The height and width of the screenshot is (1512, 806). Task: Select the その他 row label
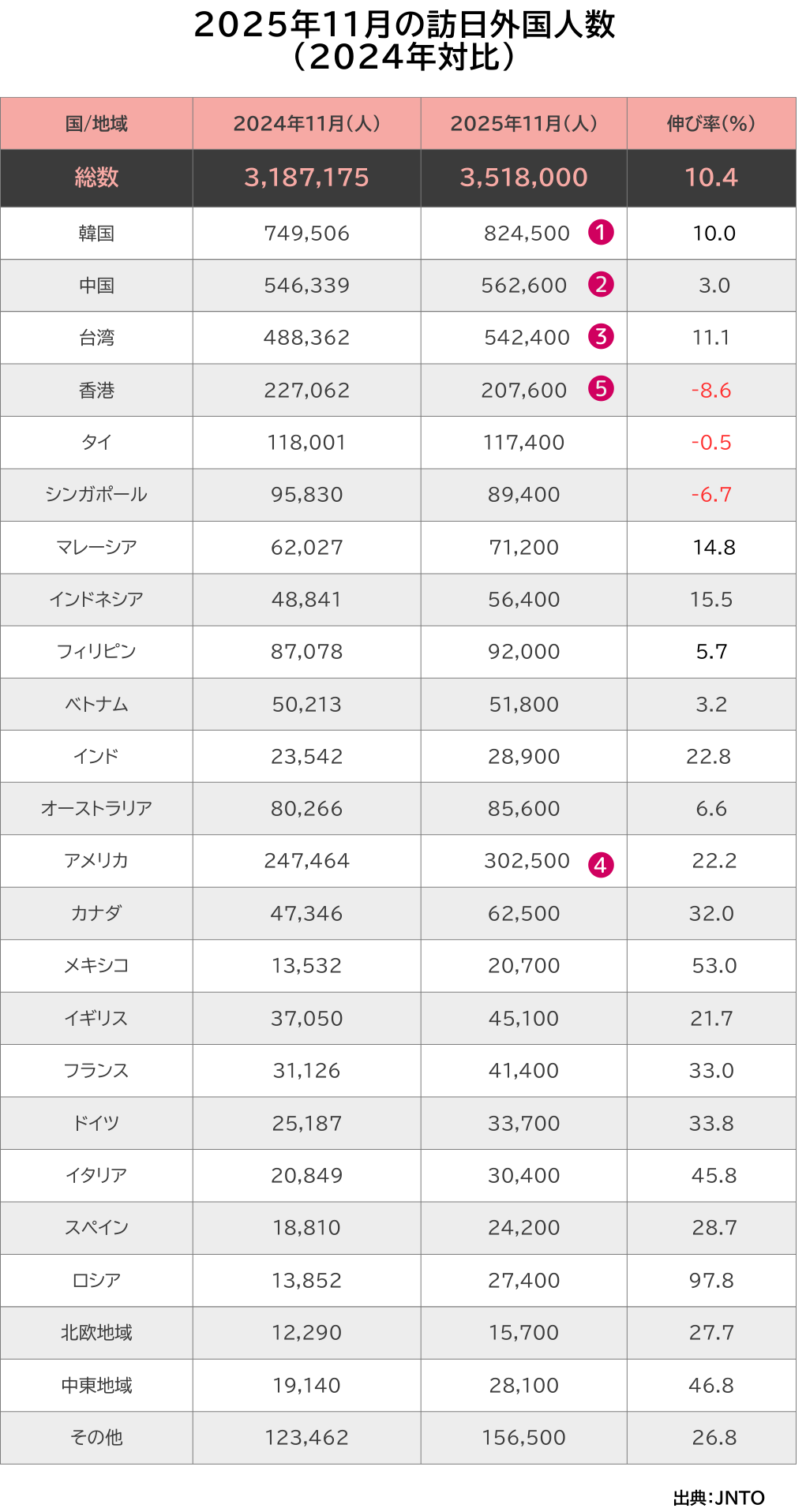tap(96, 1437)
